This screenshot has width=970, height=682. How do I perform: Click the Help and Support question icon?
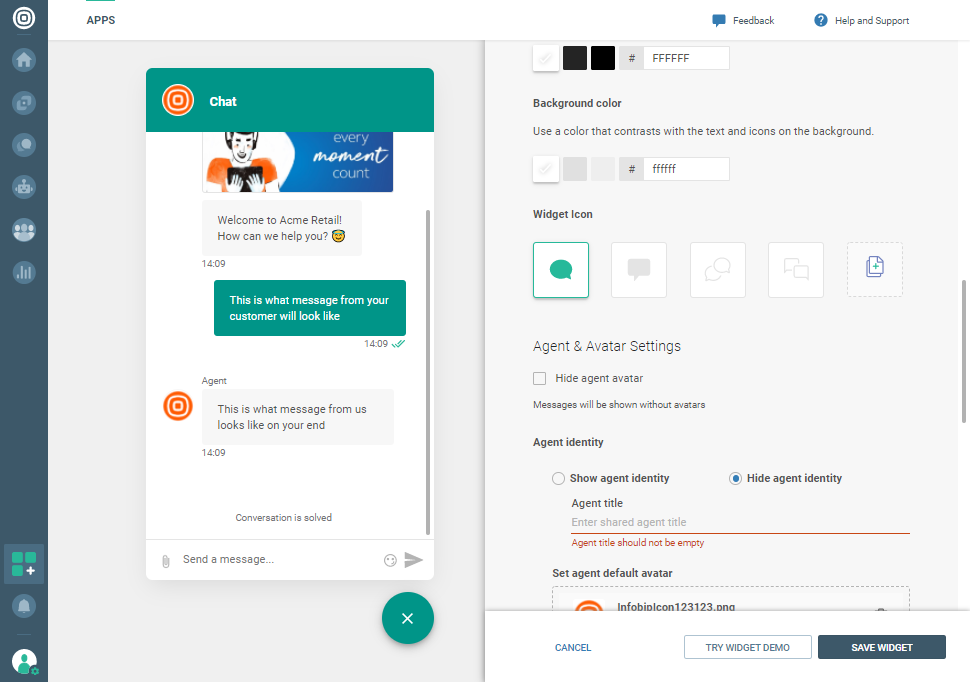(820, 20)
